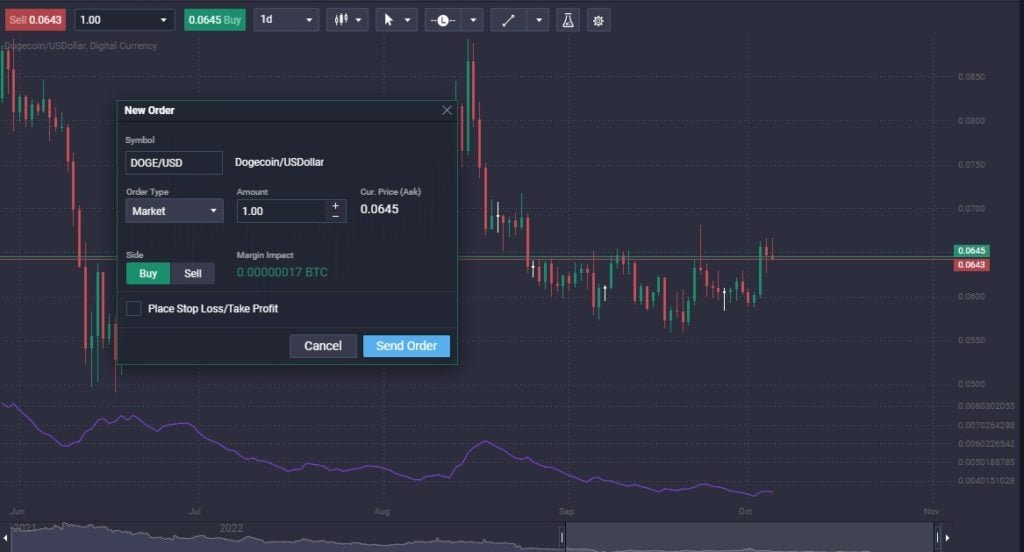The image size is (1024, 552).
Task: Select the cursor pointer tool
Action: 389,20
